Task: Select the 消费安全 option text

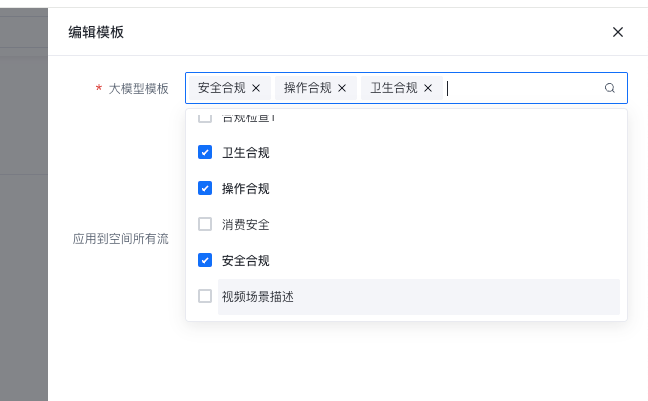Action: [246, 225]
